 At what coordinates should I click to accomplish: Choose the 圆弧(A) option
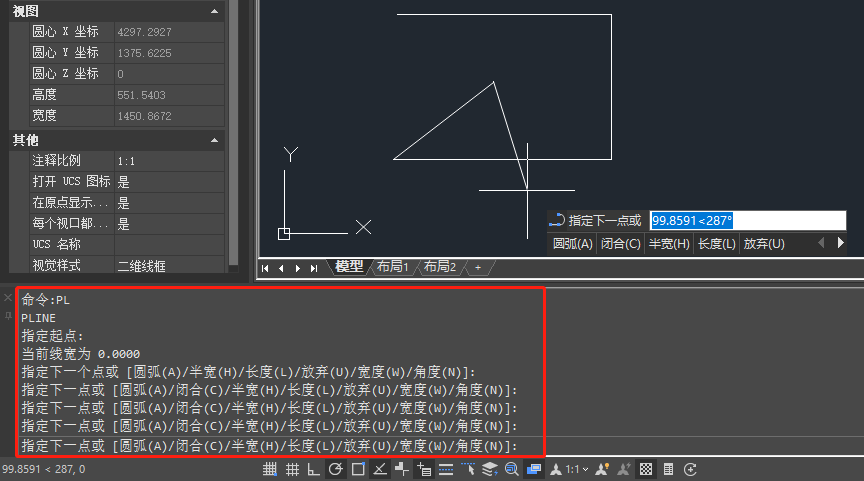573,244
